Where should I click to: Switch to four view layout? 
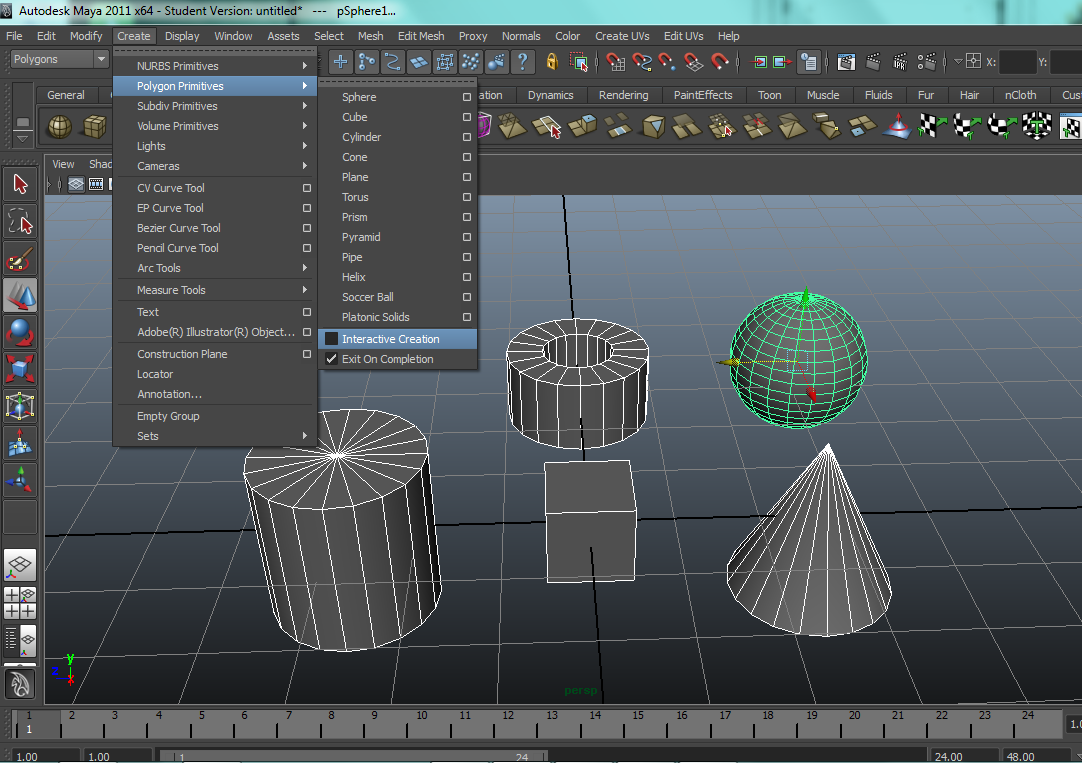[x=20, y=603]
